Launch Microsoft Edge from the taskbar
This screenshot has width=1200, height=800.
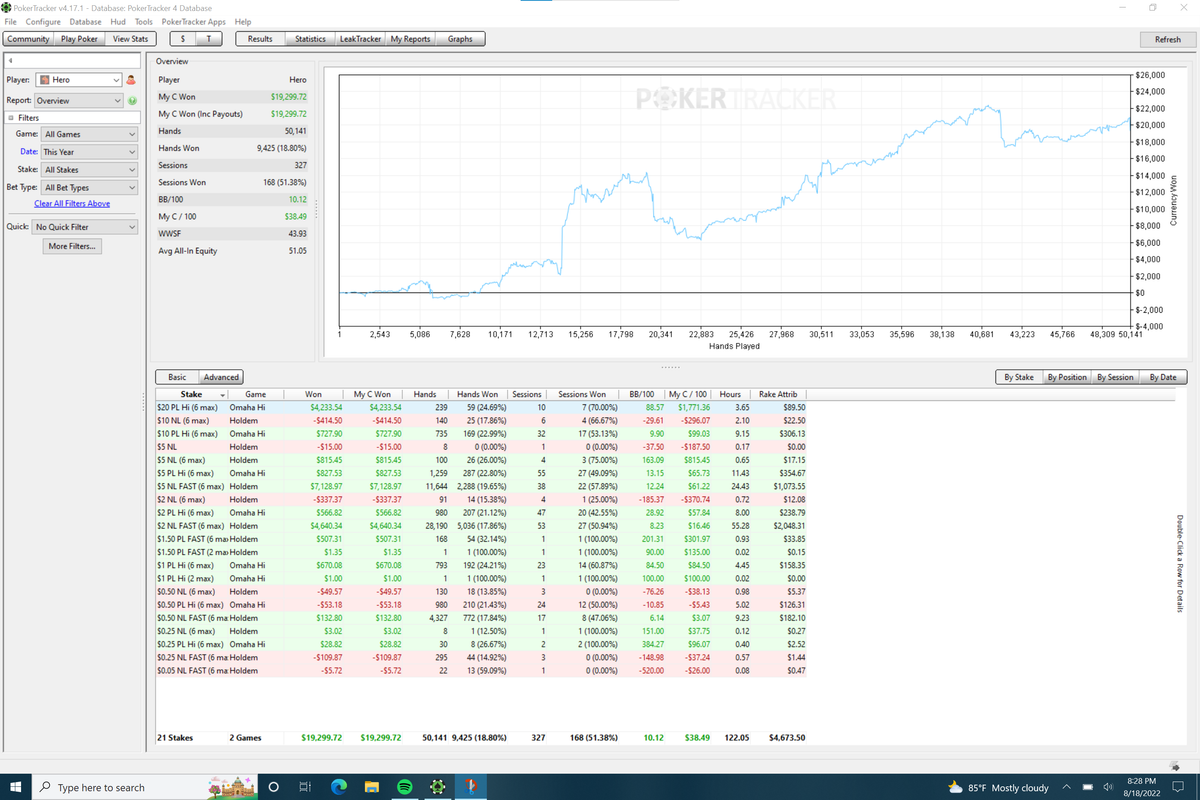pos(338,787)
